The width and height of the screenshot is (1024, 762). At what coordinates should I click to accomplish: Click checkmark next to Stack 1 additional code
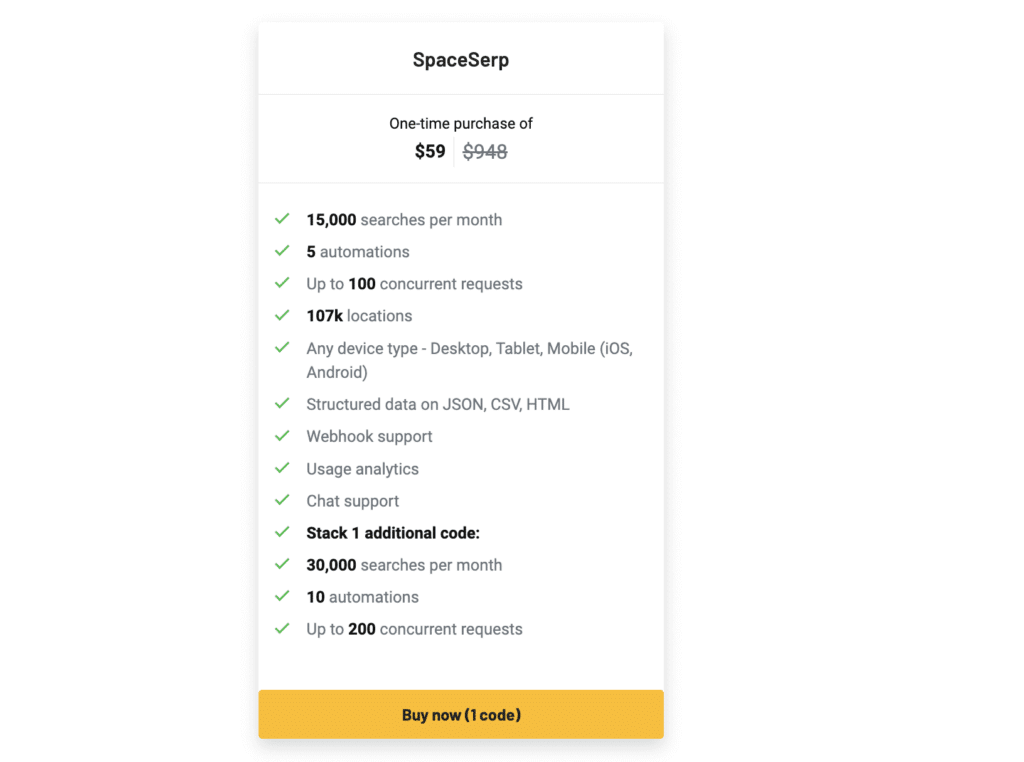(x=283, y=532)
